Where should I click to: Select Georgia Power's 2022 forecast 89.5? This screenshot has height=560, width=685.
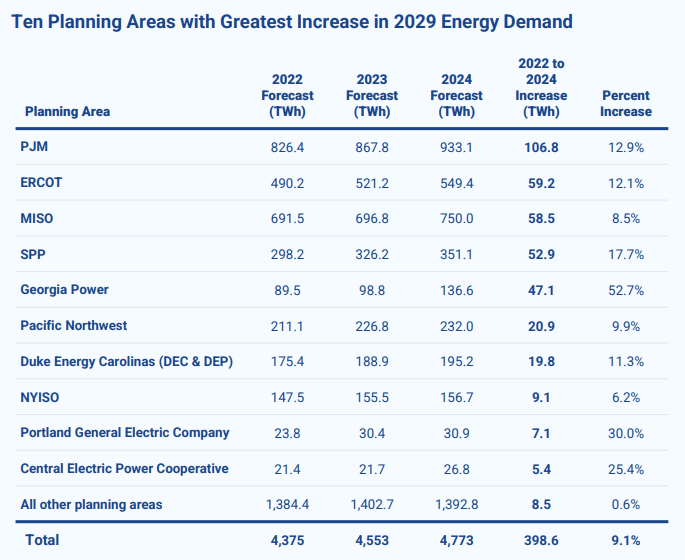pyautogui.click(x=287, y=290)
